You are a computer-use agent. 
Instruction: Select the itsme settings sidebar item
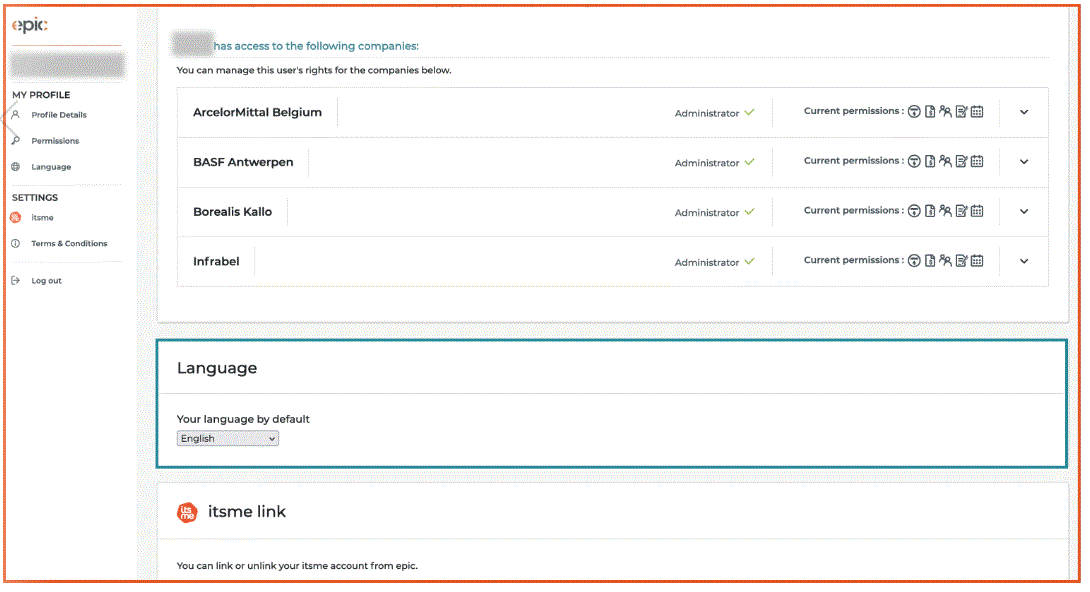pos(42,218)
